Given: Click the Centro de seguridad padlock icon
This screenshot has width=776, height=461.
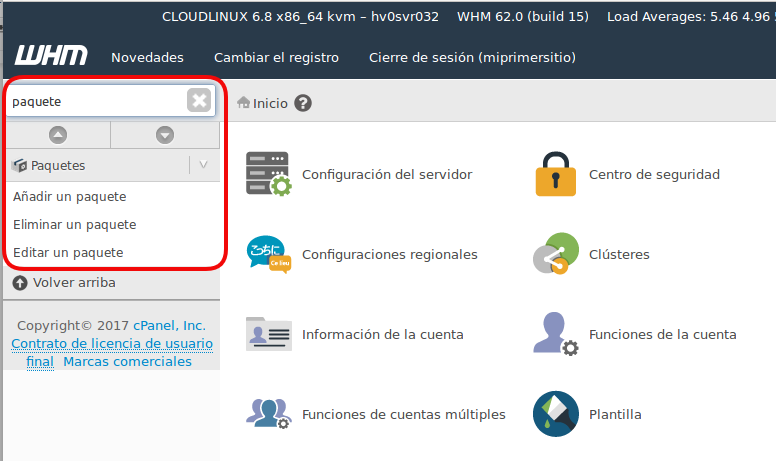Looking at the screenshot, I should [x=556, y=174].
